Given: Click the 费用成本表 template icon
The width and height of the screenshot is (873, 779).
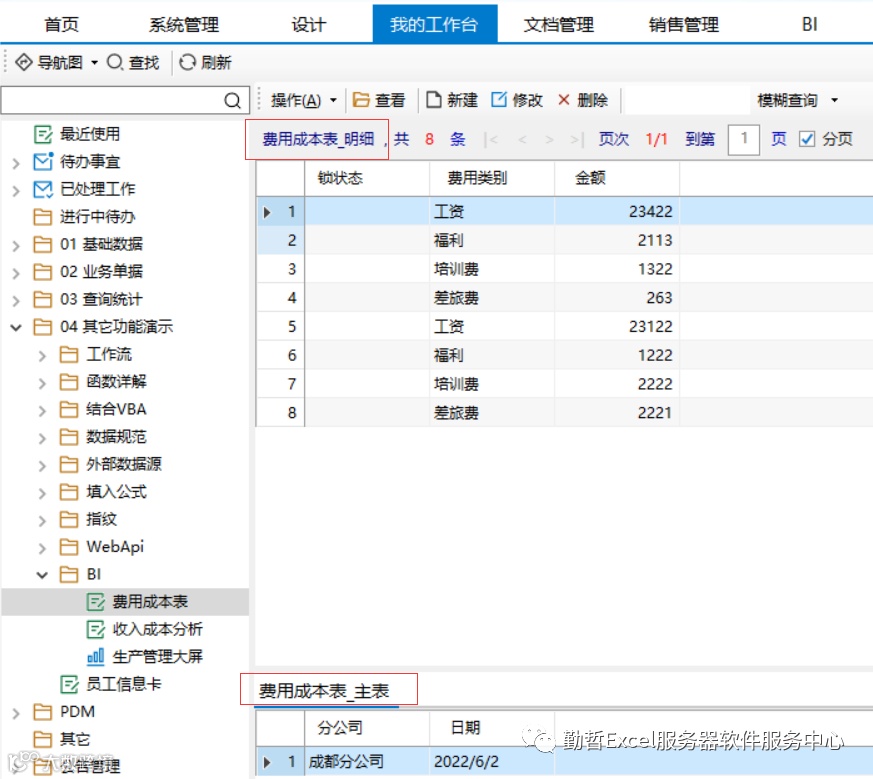Looking at the screenshot, I should tap(95, 601).
